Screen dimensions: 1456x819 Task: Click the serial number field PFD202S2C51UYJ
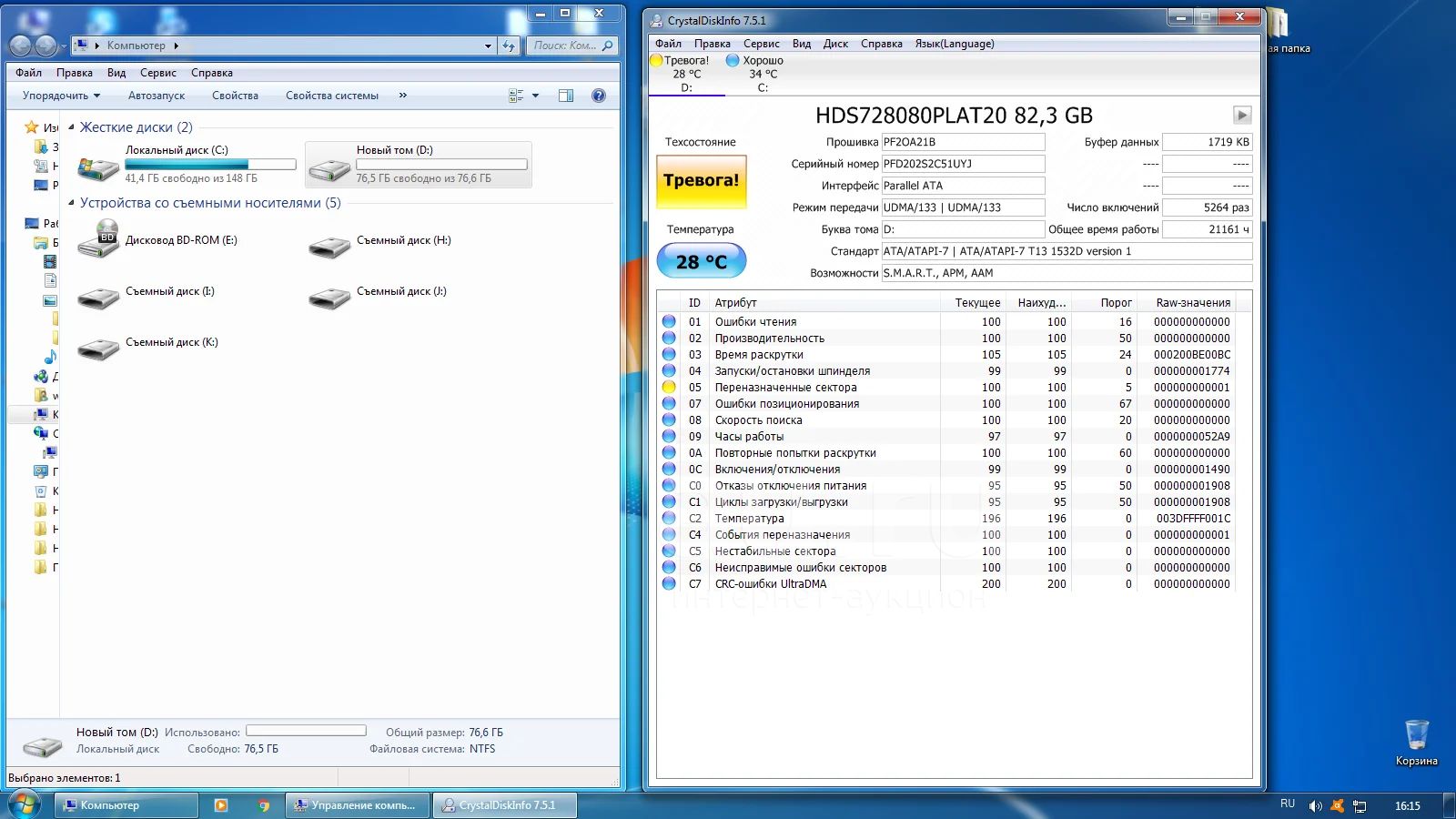point(963,164)
